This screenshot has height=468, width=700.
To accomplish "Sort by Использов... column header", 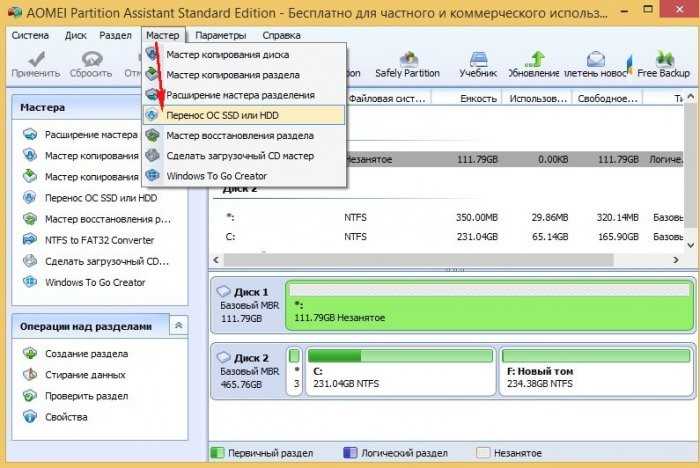I will (537, 98).
